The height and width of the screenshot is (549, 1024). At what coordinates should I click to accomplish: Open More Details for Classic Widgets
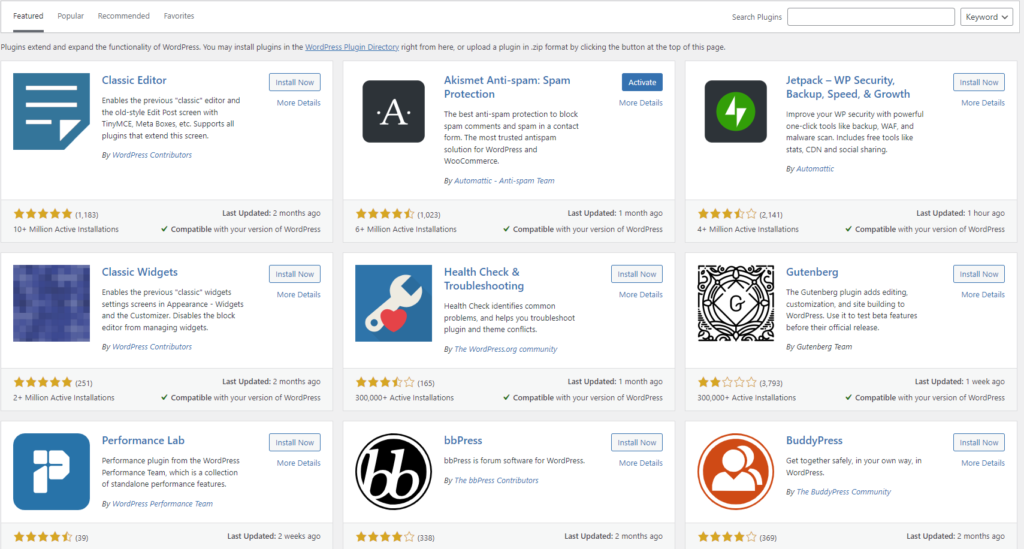[x=298, y=295]
